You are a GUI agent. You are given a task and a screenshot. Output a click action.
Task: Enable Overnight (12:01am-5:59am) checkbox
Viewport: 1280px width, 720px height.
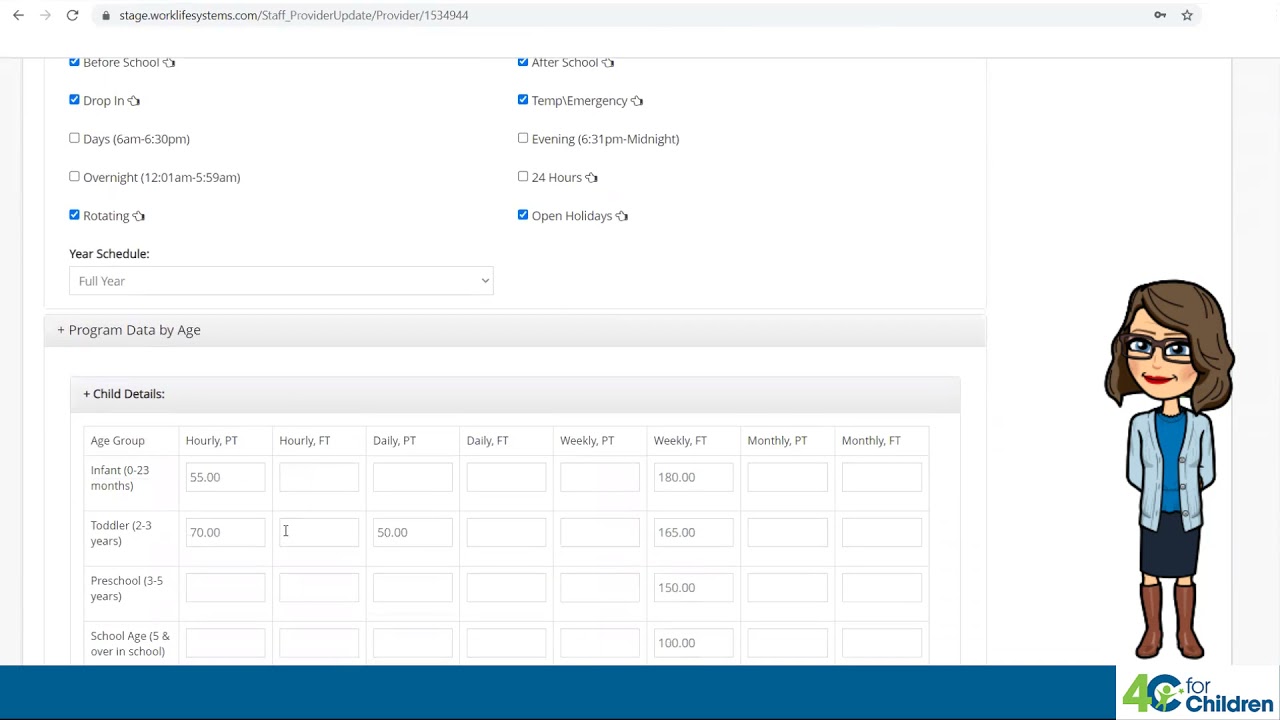click(74, 176)
